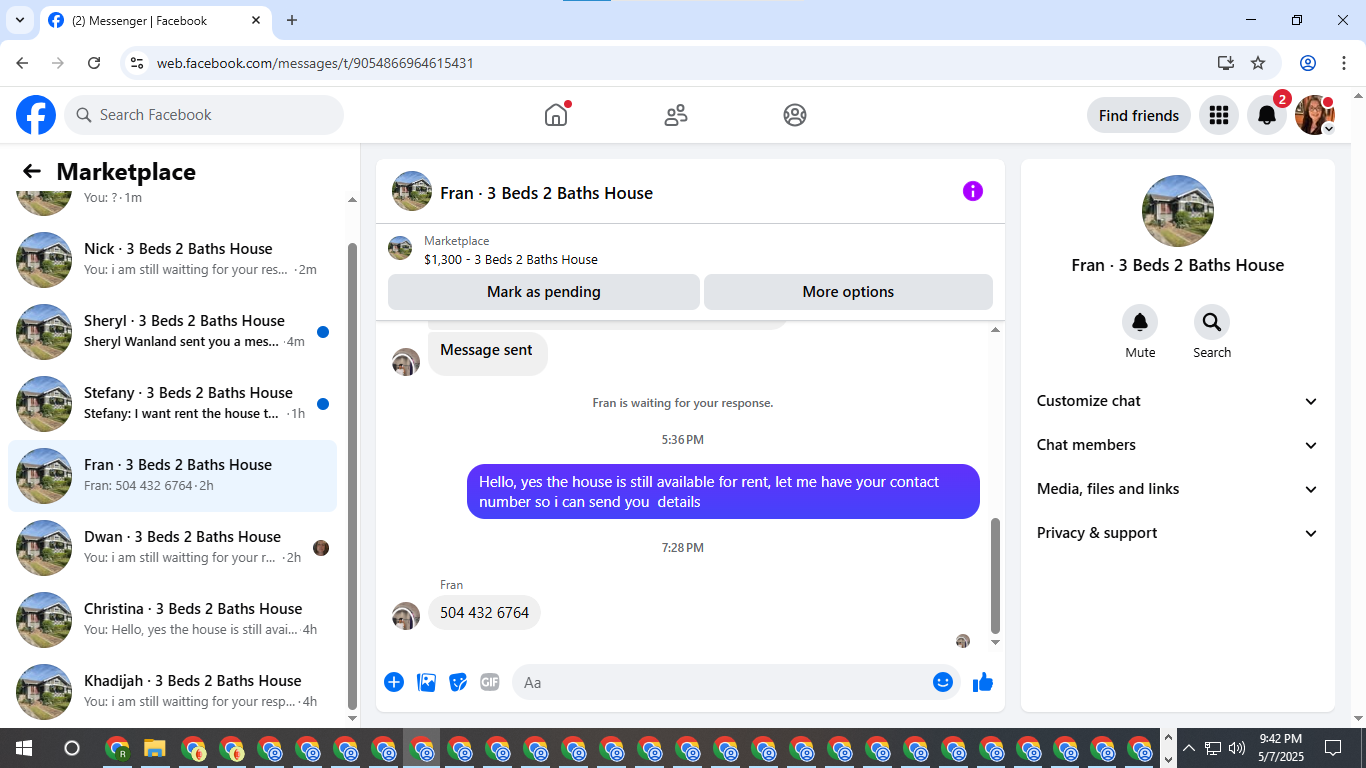
Task: Open the emoji picker in message box
Action: click(x=943, y=682)
